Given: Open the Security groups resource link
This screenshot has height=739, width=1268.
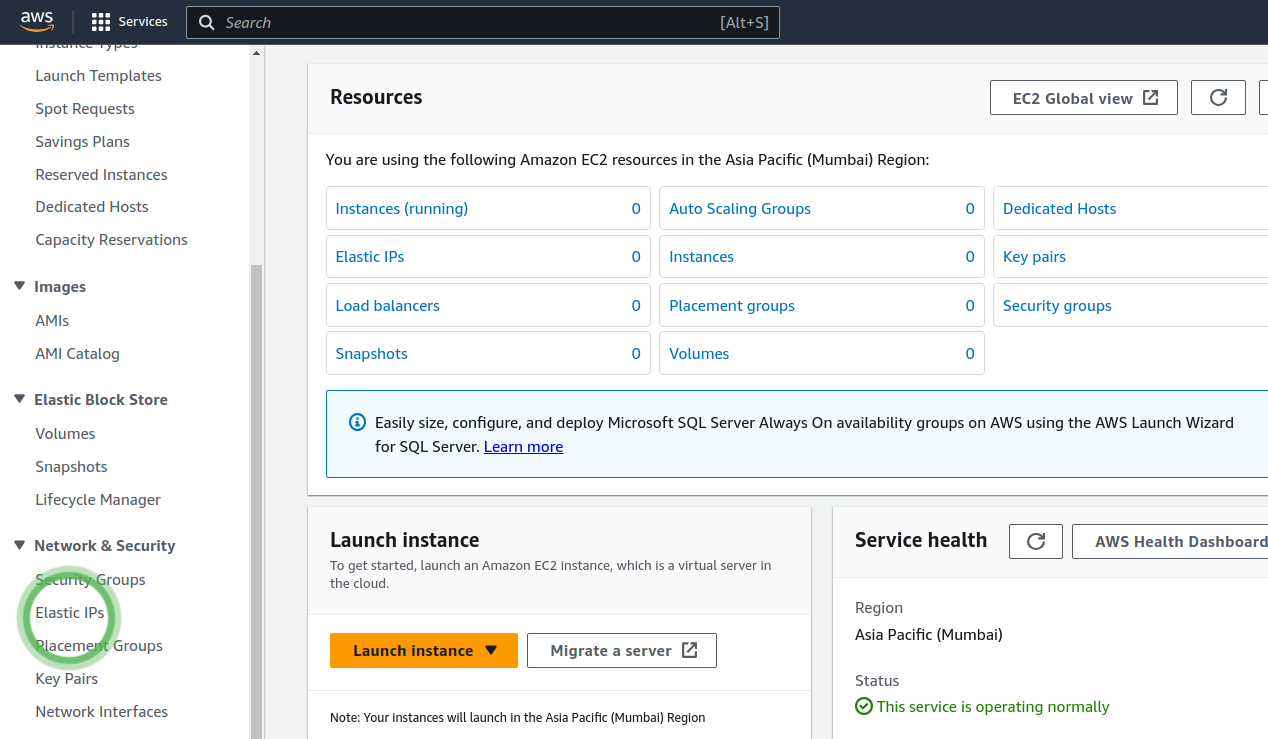Looking at the screenshot, I should click(x=1057, y=306).
